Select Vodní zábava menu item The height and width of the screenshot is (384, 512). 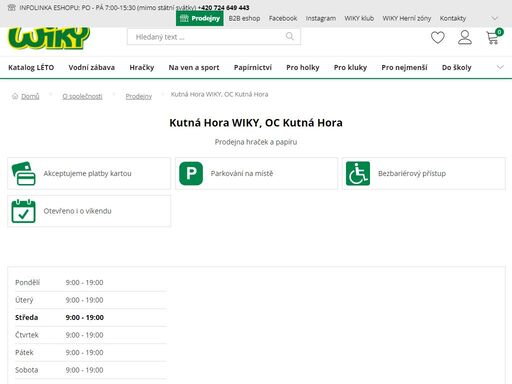point(92,67)
